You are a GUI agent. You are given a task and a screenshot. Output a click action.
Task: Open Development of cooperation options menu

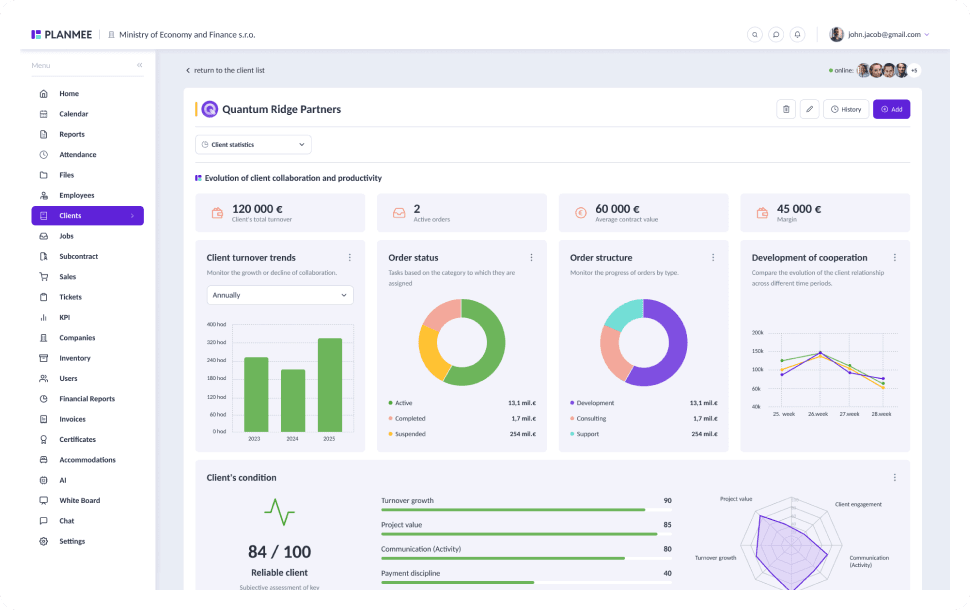click(895, 257)
